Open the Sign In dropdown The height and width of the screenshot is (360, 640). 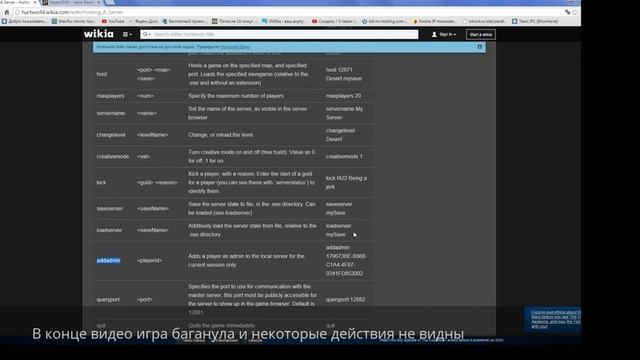[x=444, y=34]
